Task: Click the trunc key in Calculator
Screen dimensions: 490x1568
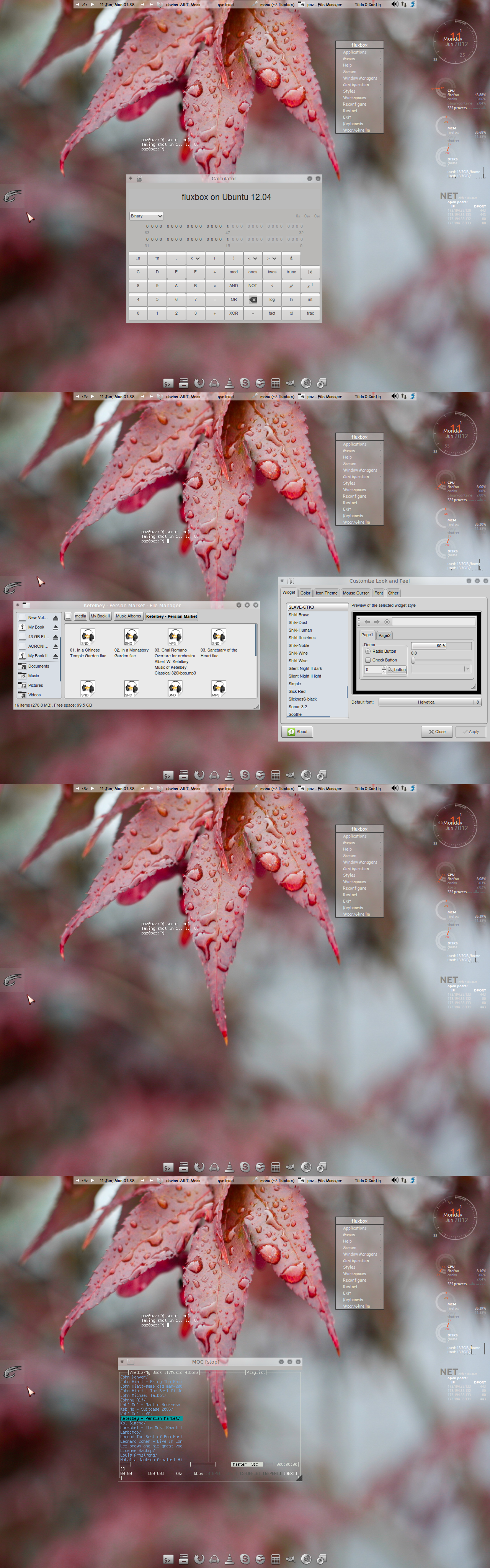Action: pos(291,272)
